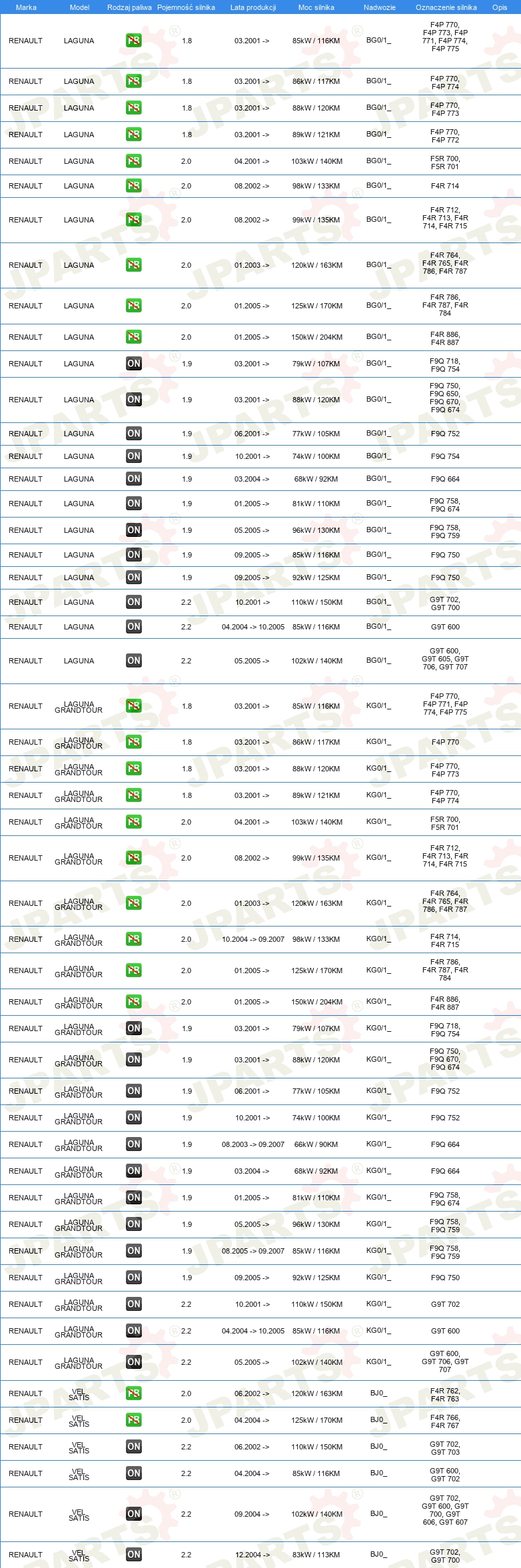
Task: Click PB petrol icon in Vel Satis 120kW / 163KM row
Action: [x=133, y=1393]
